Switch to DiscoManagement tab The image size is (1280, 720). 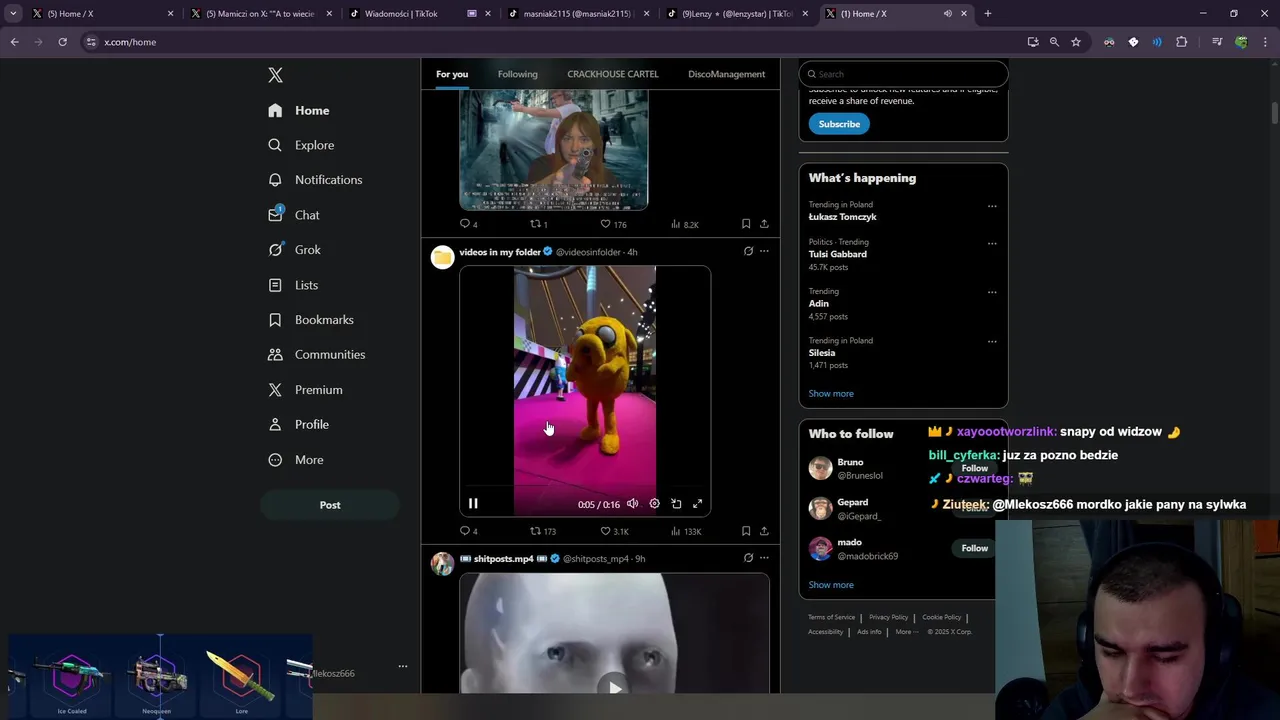point(727,74)
